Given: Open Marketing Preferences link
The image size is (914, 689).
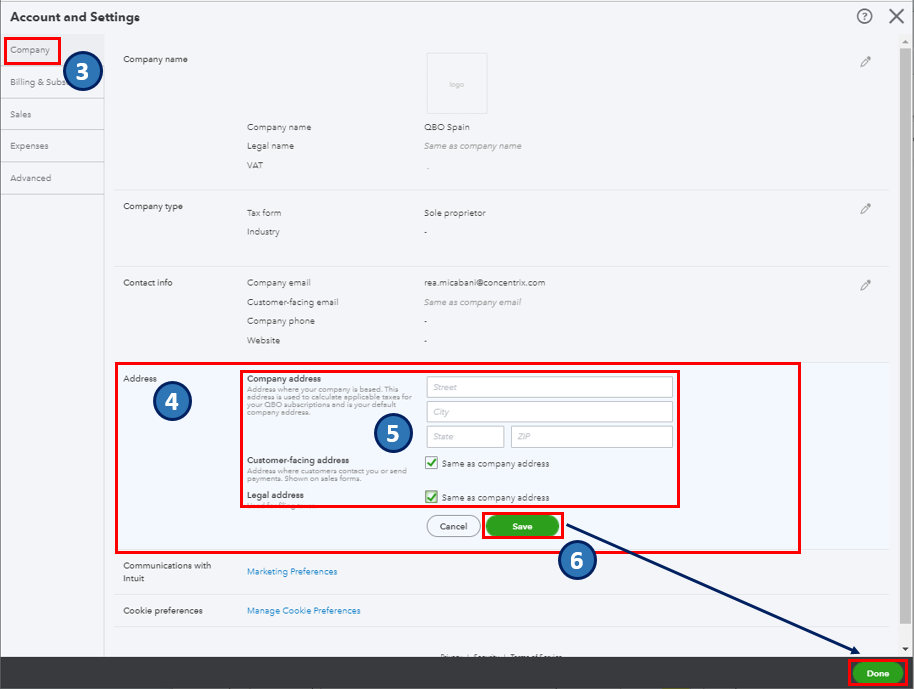Looking at the screenshot, I should 292,572.
